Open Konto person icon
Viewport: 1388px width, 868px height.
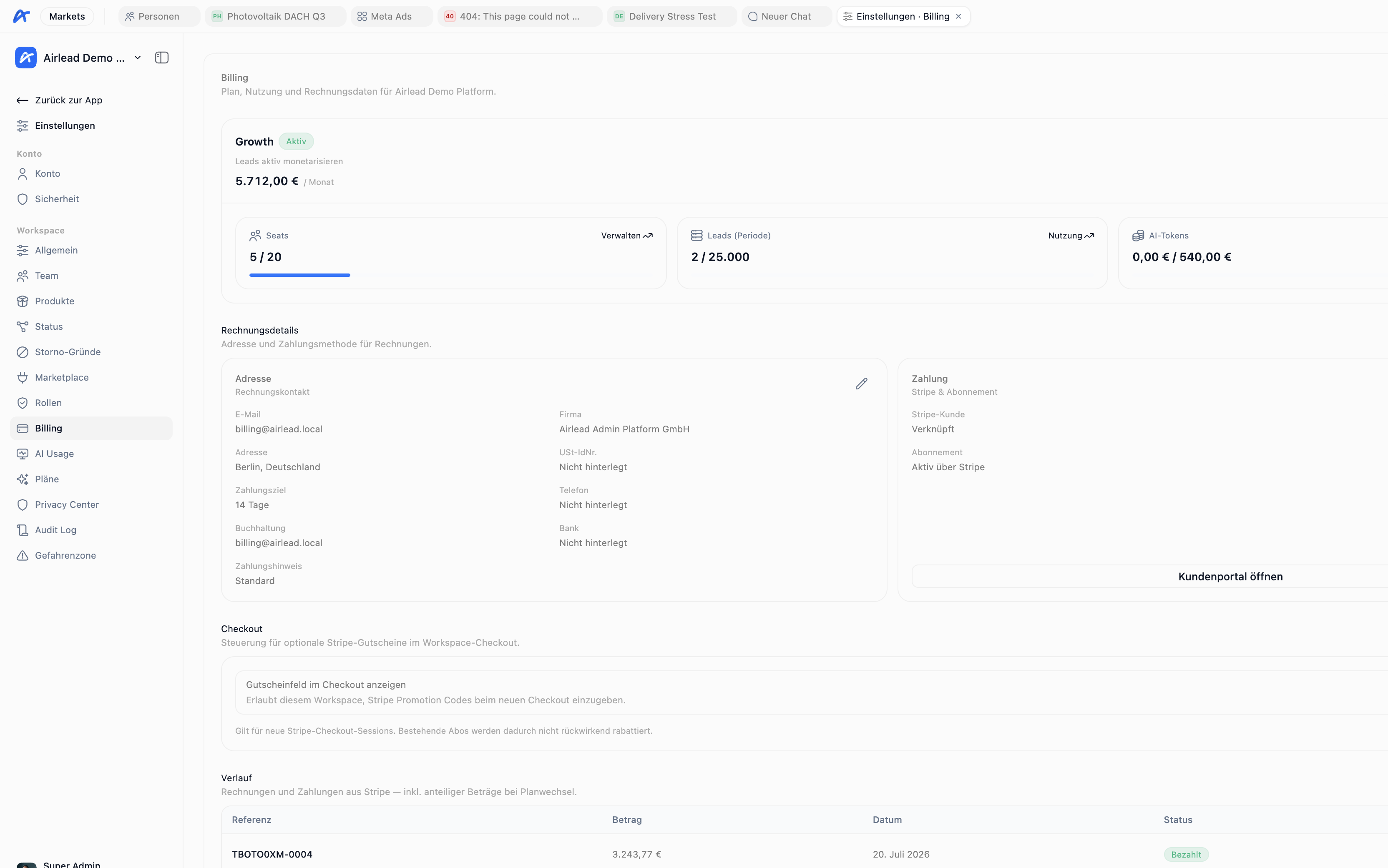coord(23,174)
